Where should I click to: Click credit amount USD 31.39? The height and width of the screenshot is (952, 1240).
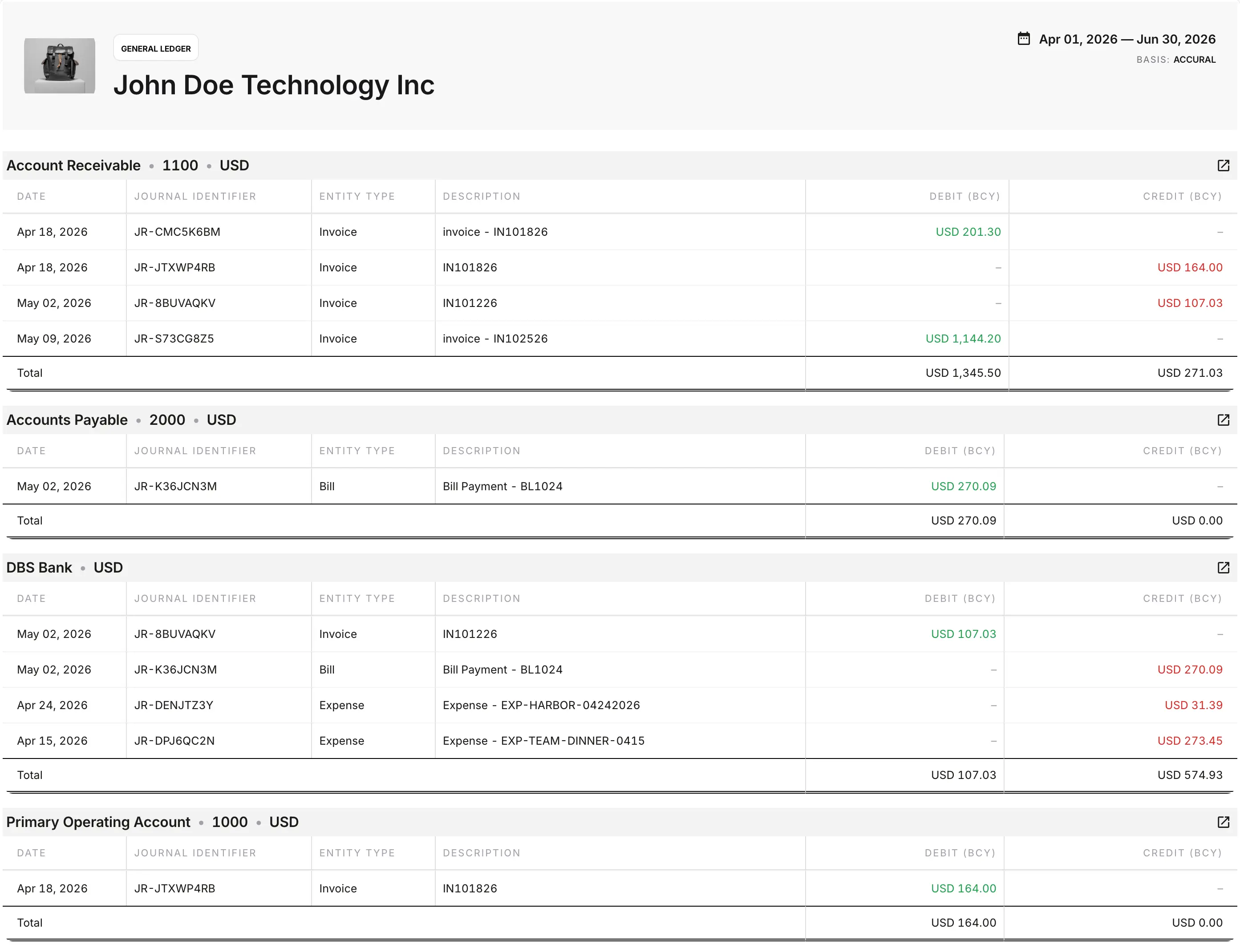point(1193,706)
